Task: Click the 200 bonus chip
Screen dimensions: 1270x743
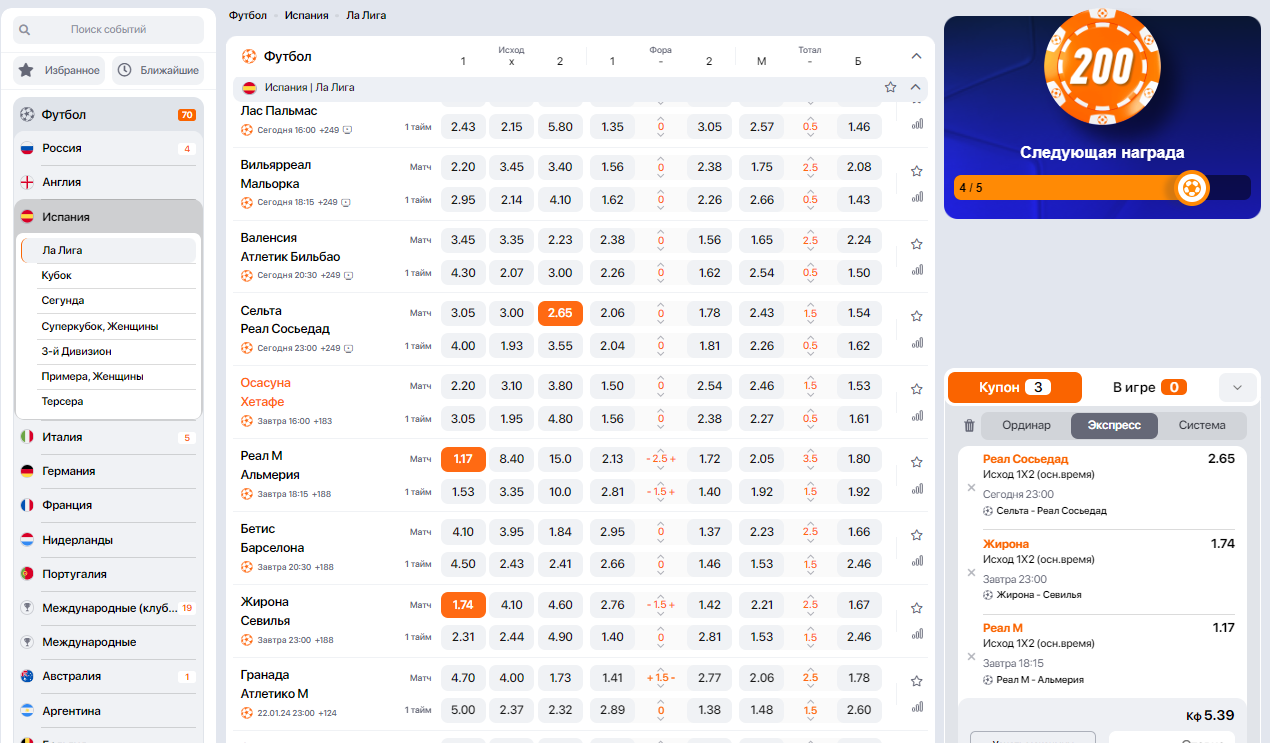Action: coord(1102,65)
